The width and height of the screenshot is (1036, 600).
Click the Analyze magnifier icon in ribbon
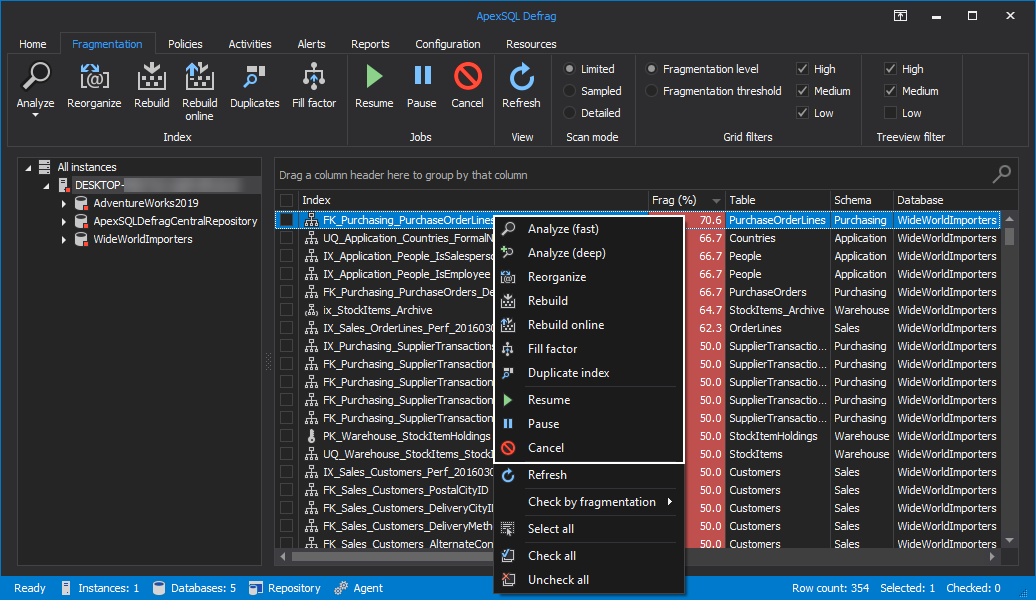(x=36, y=77)
